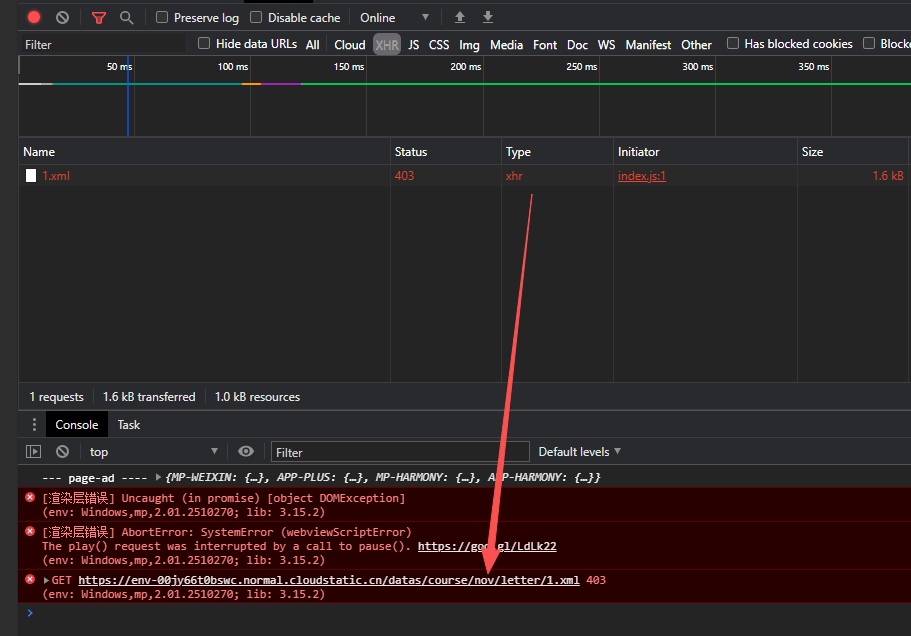The width and height of the screenshot is (911, 636).
Task: Clear the network log
Action: [x=62, y=18]
